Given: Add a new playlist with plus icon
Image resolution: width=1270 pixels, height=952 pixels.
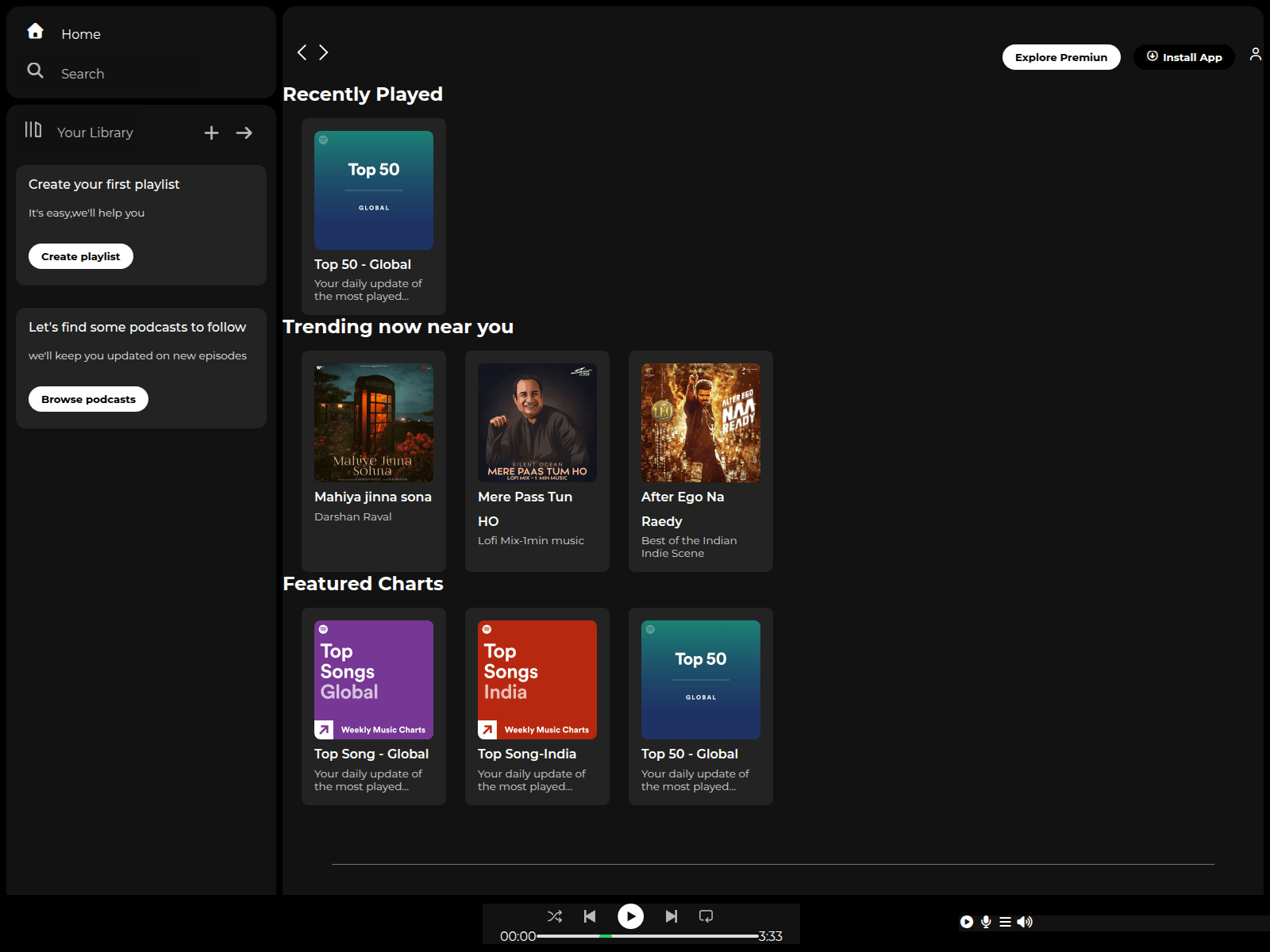Looking at the screenshot, I should [211, 132].
